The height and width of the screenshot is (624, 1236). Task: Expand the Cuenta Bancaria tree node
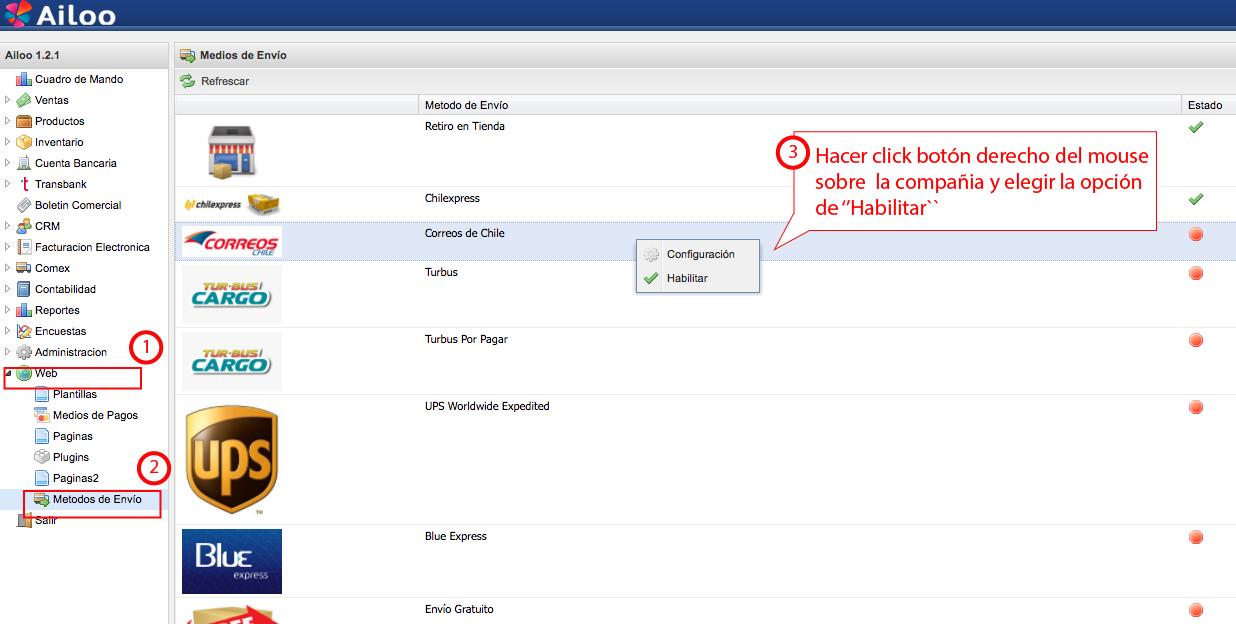tap(8, 163)
